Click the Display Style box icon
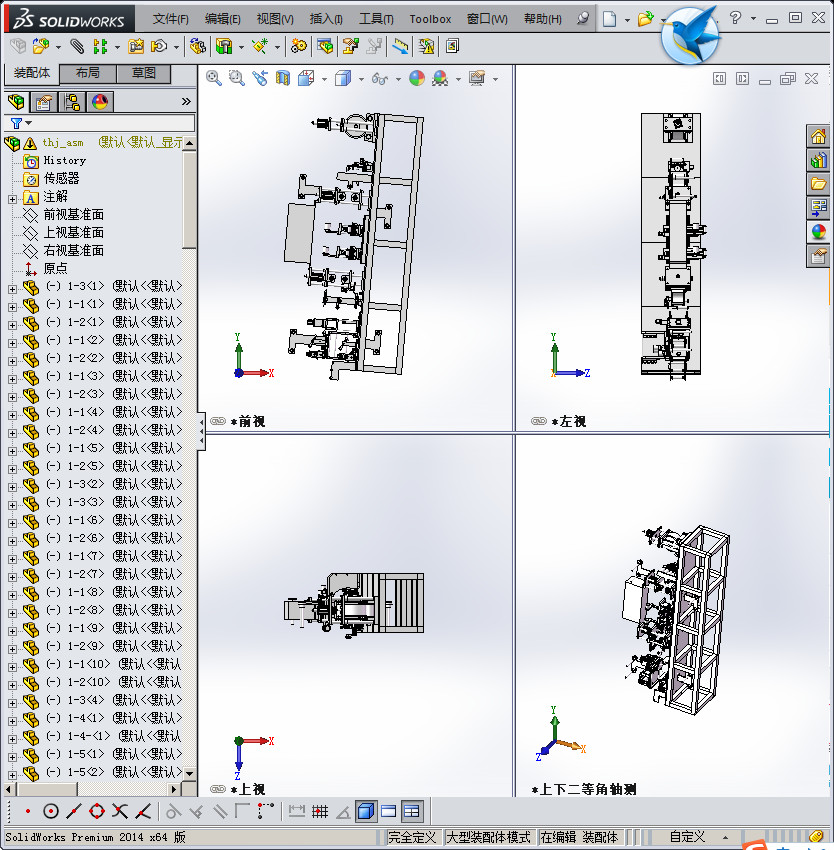This screenshot has height=850, width=834. tap(343, 79)
